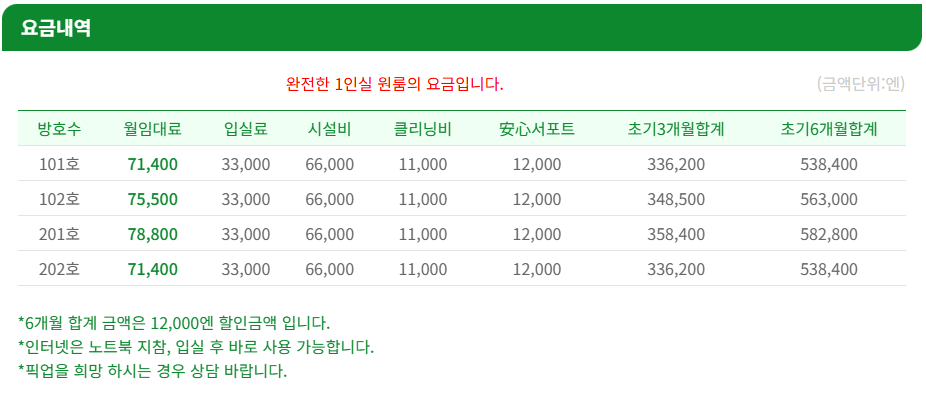Select room 101호 in the table
Image resolution: width=926 pixels, height=418 pixels.
pos(59,164)
